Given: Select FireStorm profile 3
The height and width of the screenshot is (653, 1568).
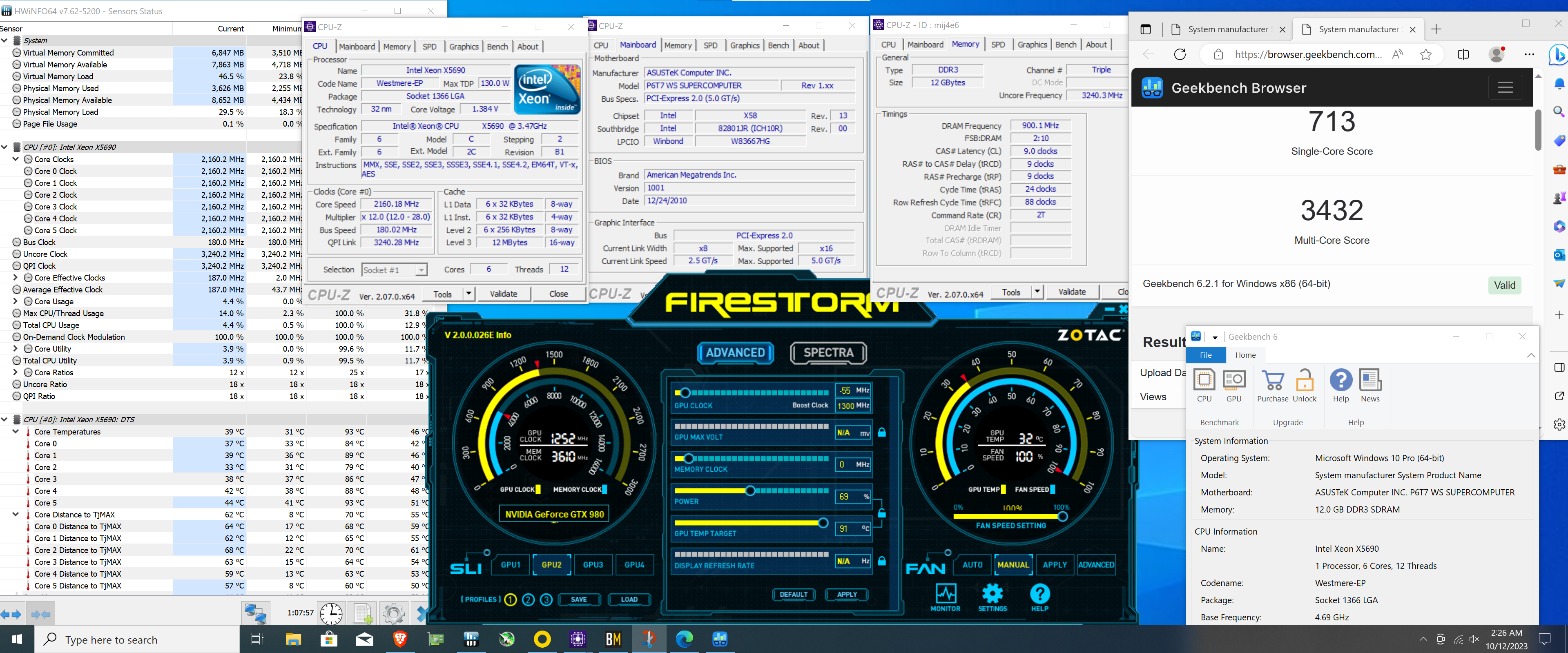Looking at the screenshot, I should point(546,600).
